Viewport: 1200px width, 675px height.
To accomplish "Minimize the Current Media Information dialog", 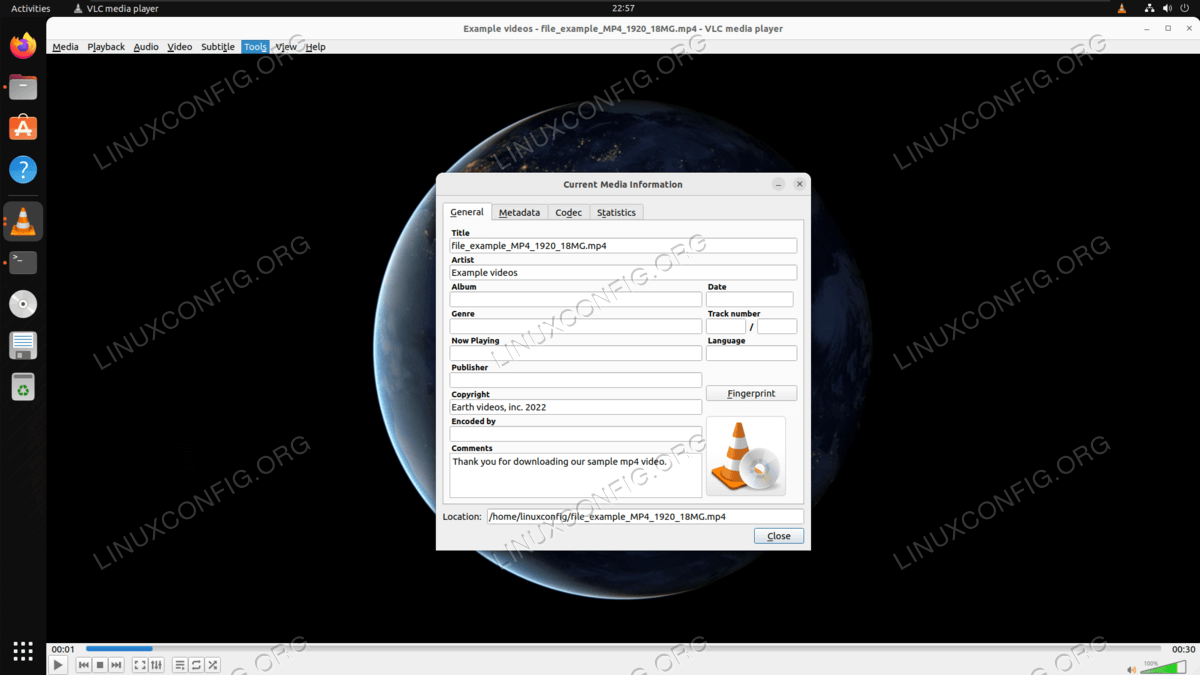I will (779, 184).
